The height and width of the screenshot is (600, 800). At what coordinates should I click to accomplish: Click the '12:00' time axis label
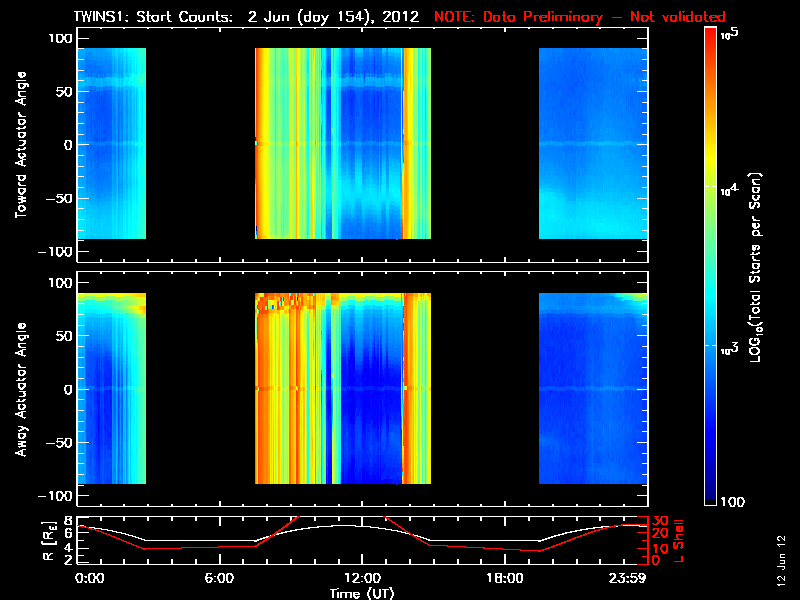pos(362,579)
